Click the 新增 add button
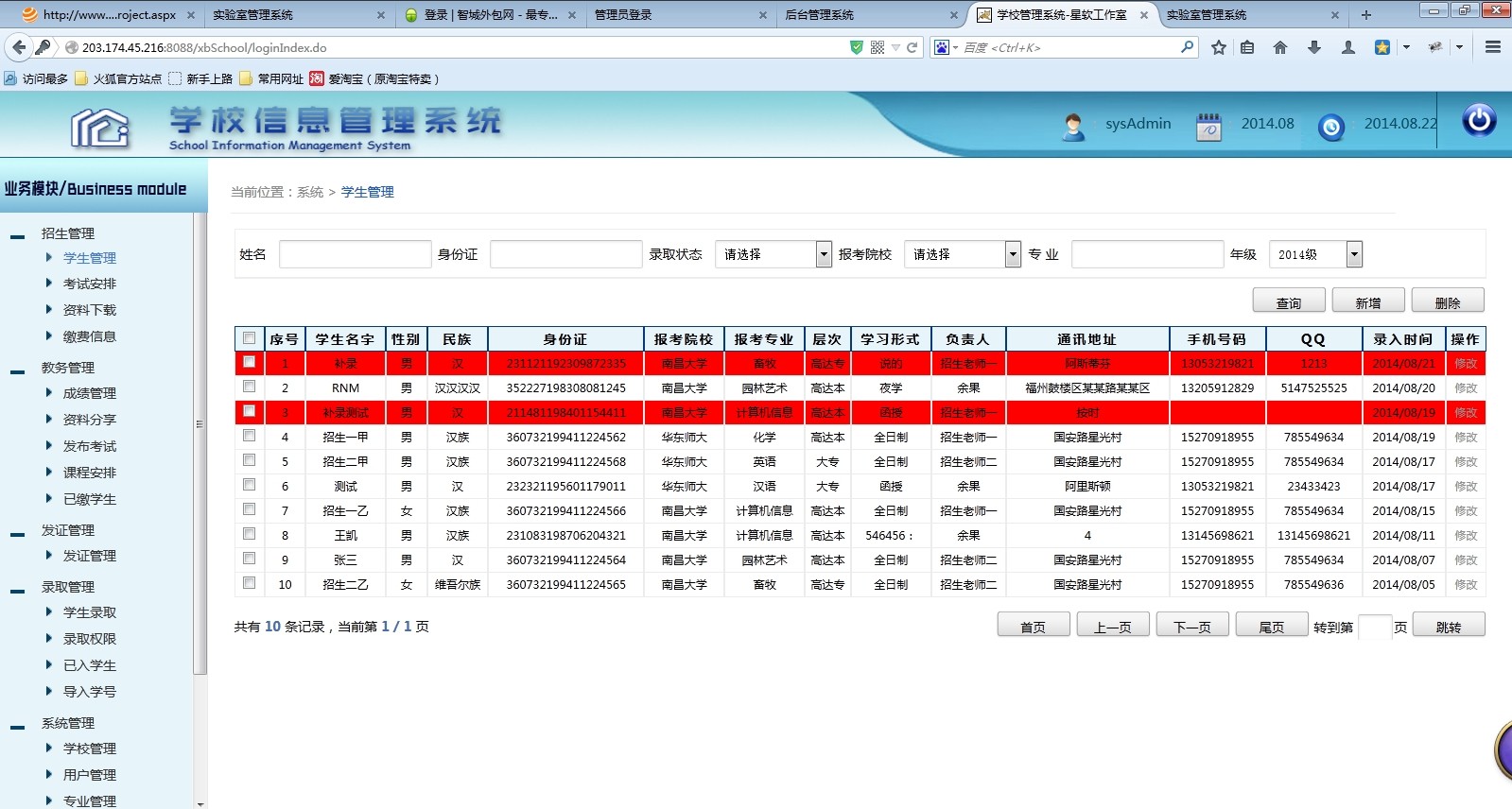The height and width of the screenshot is (809, 1512). tap(1368, 301)
